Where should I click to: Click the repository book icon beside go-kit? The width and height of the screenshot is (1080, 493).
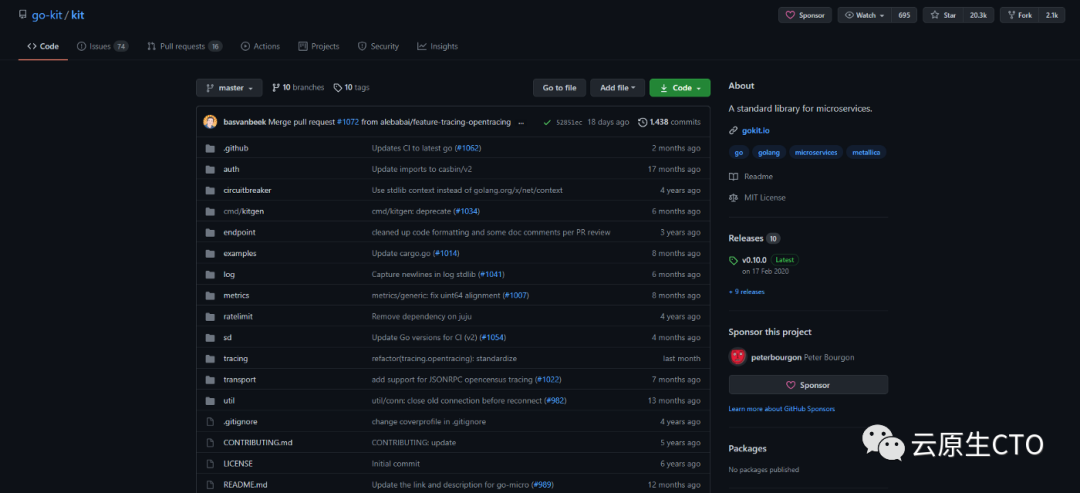[x=23, y=14]
